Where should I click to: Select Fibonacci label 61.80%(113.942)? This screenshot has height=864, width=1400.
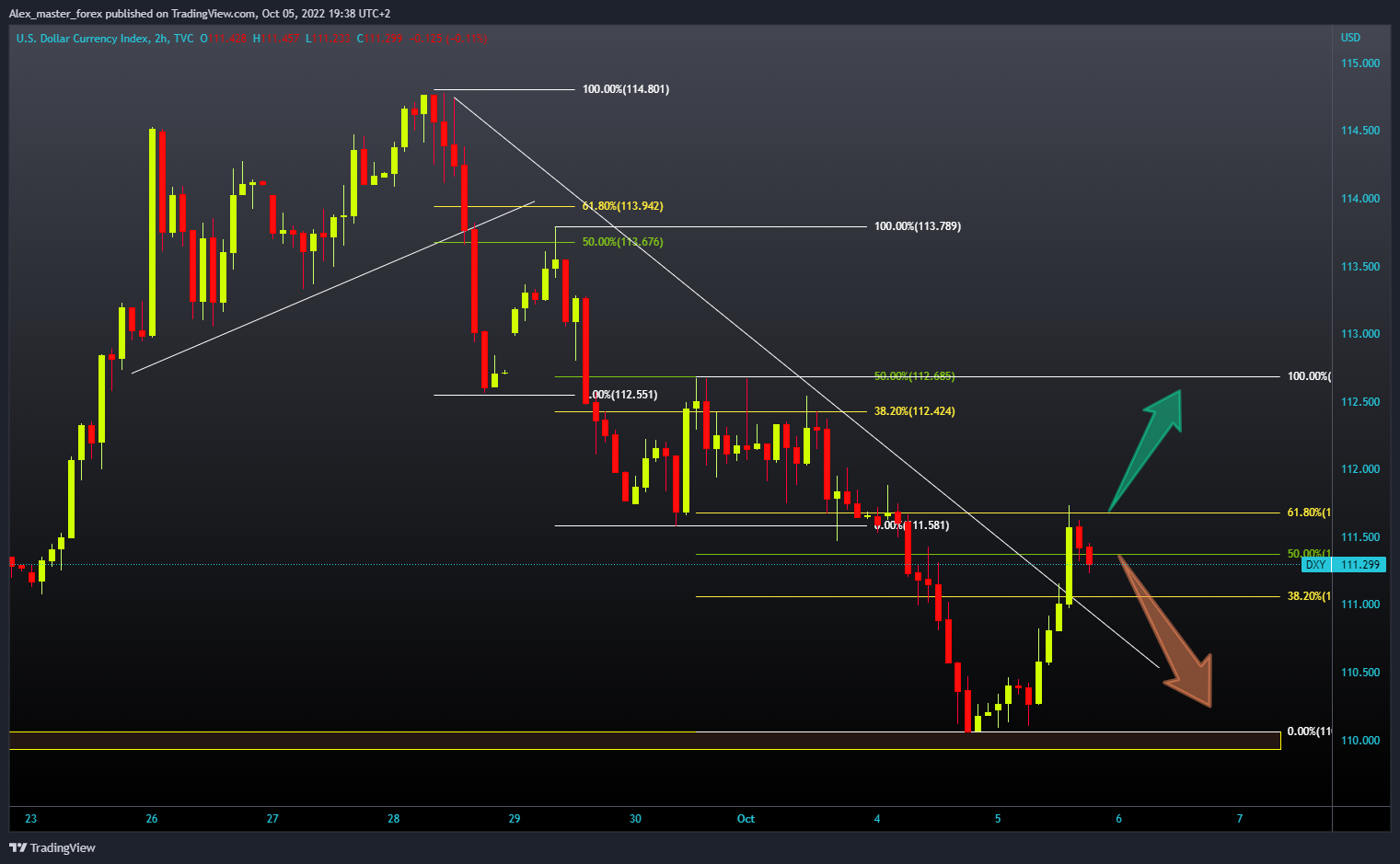622,206
